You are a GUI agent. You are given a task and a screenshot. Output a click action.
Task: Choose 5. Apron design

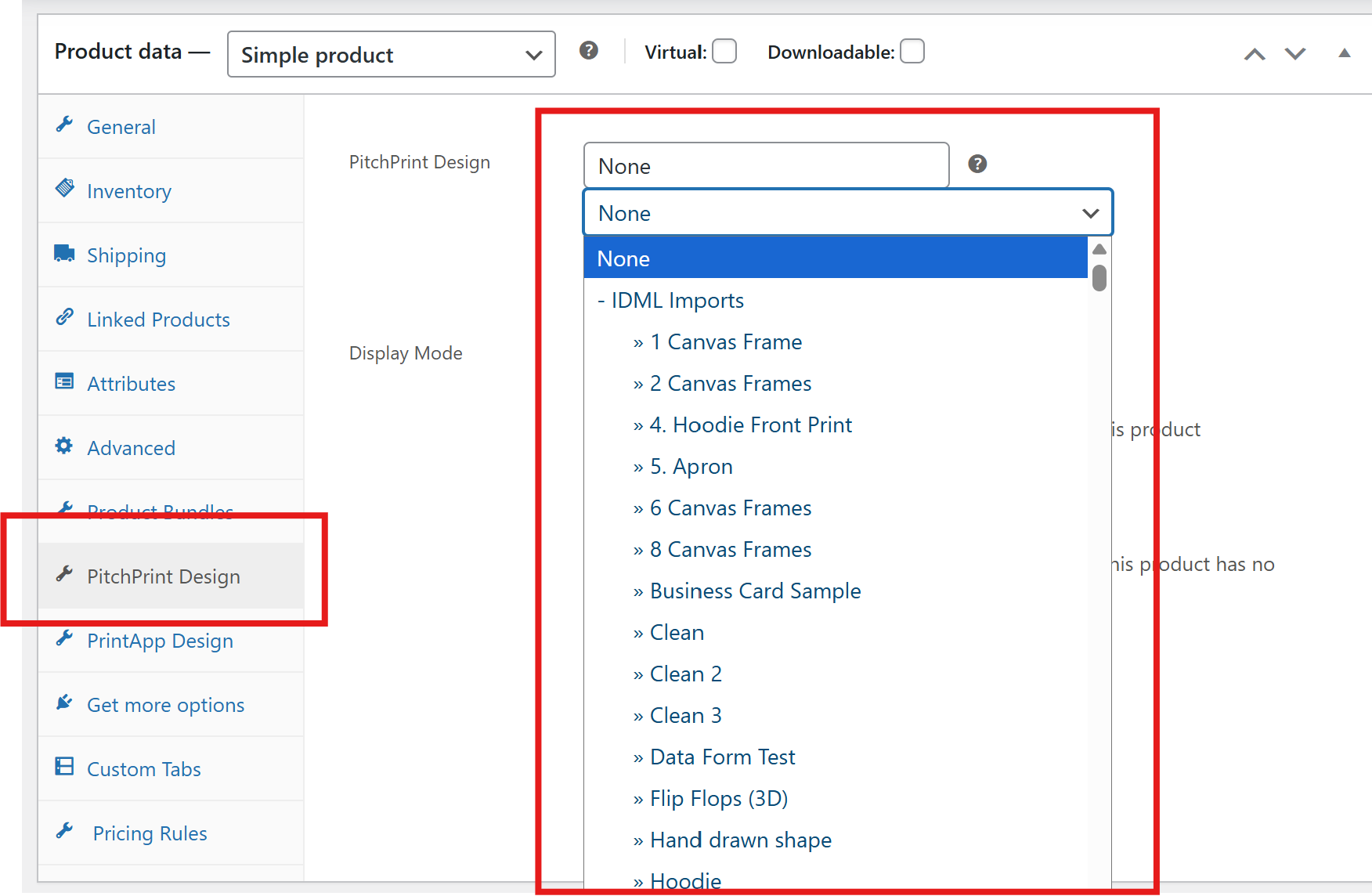click(x=836, y=466)
